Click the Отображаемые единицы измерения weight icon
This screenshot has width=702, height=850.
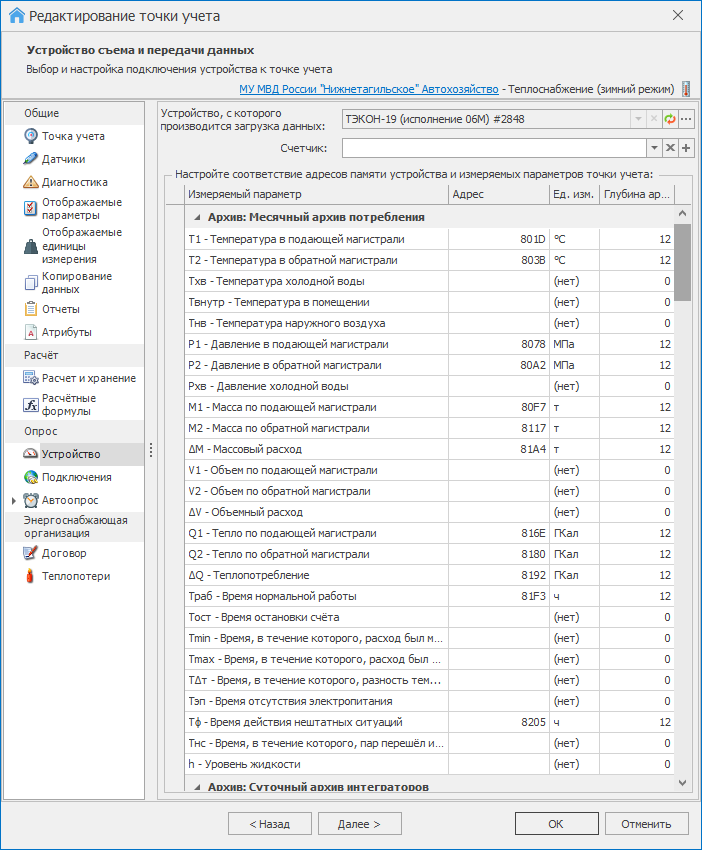pyautogui.click(x=31, y=246)
